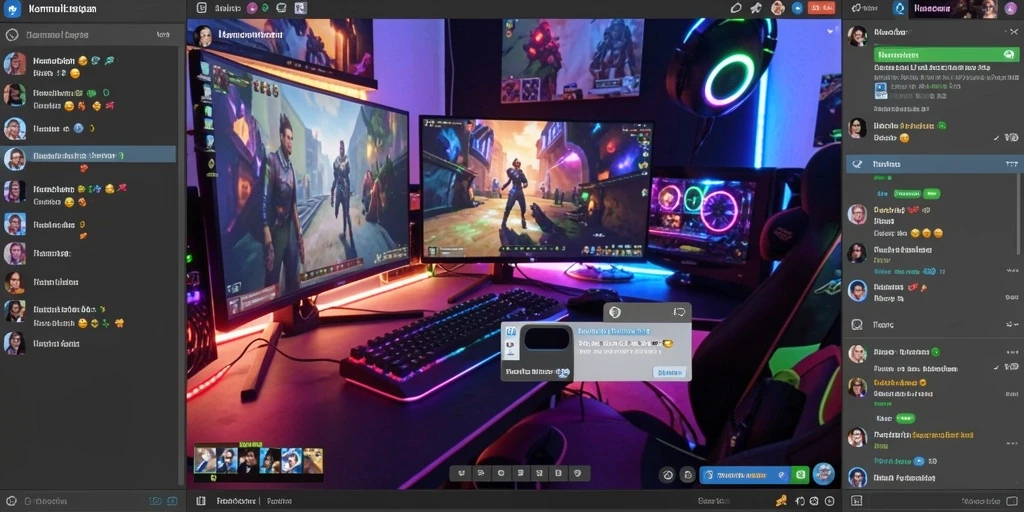Open the first participant thumbnail in video strip
Viewport: 1024px width, 512px height.
tap(205, 460)
